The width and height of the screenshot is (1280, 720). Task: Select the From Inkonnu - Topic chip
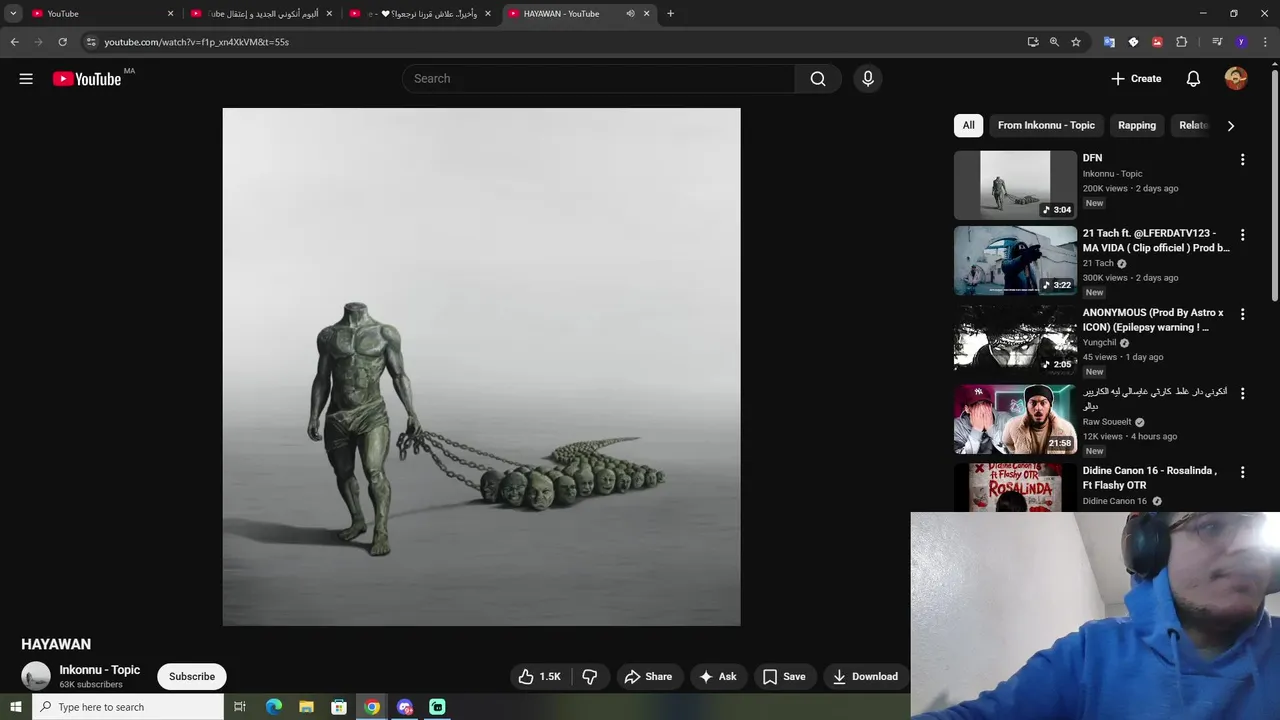click(1046, 125)
